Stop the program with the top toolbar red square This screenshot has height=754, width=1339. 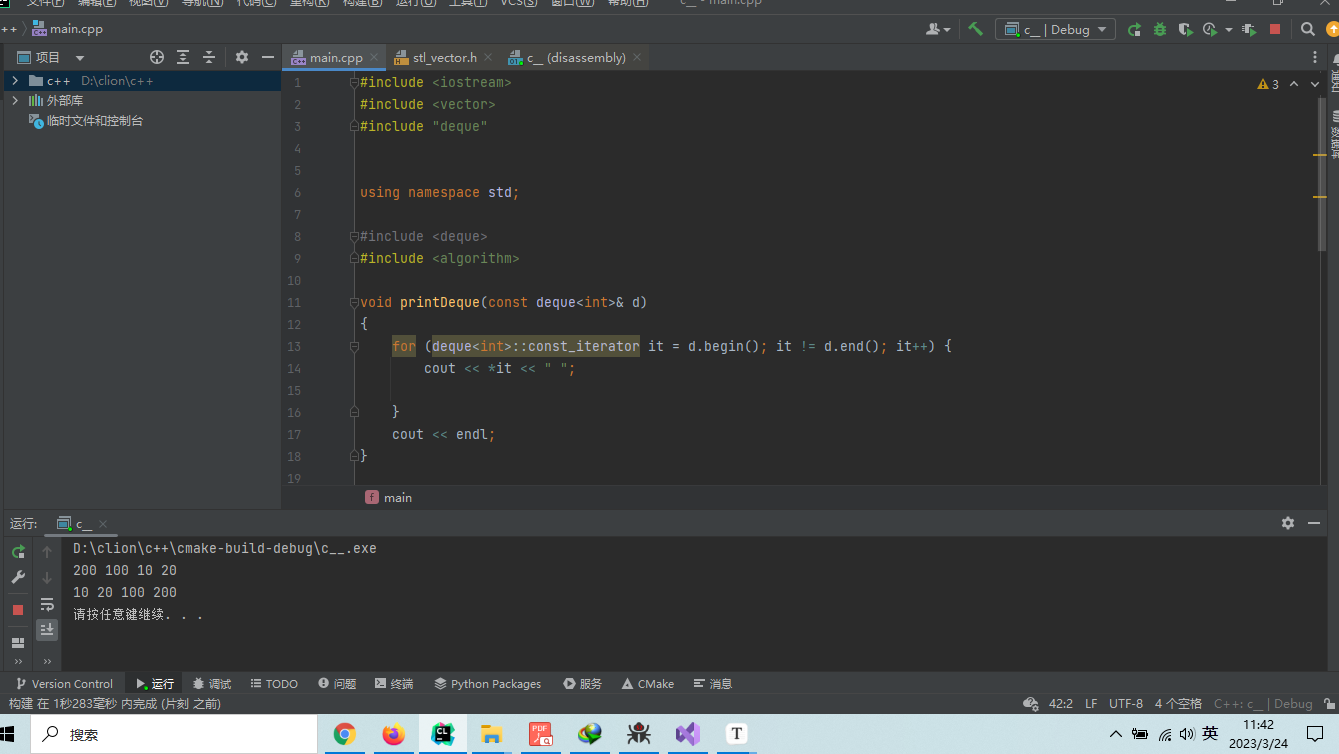click(x=1275, y=30)
